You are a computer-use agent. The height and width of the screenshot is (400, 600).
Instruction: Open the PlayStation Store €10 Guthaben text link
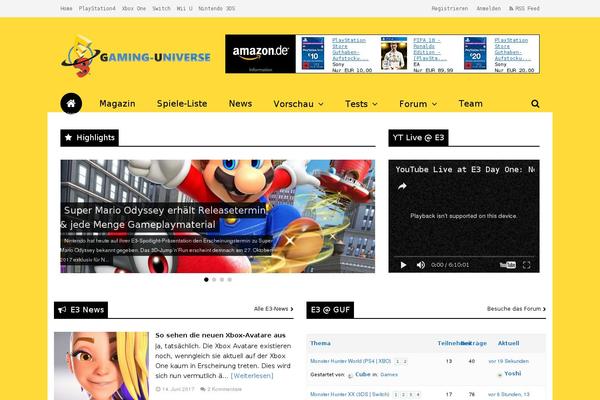point(349,49)
